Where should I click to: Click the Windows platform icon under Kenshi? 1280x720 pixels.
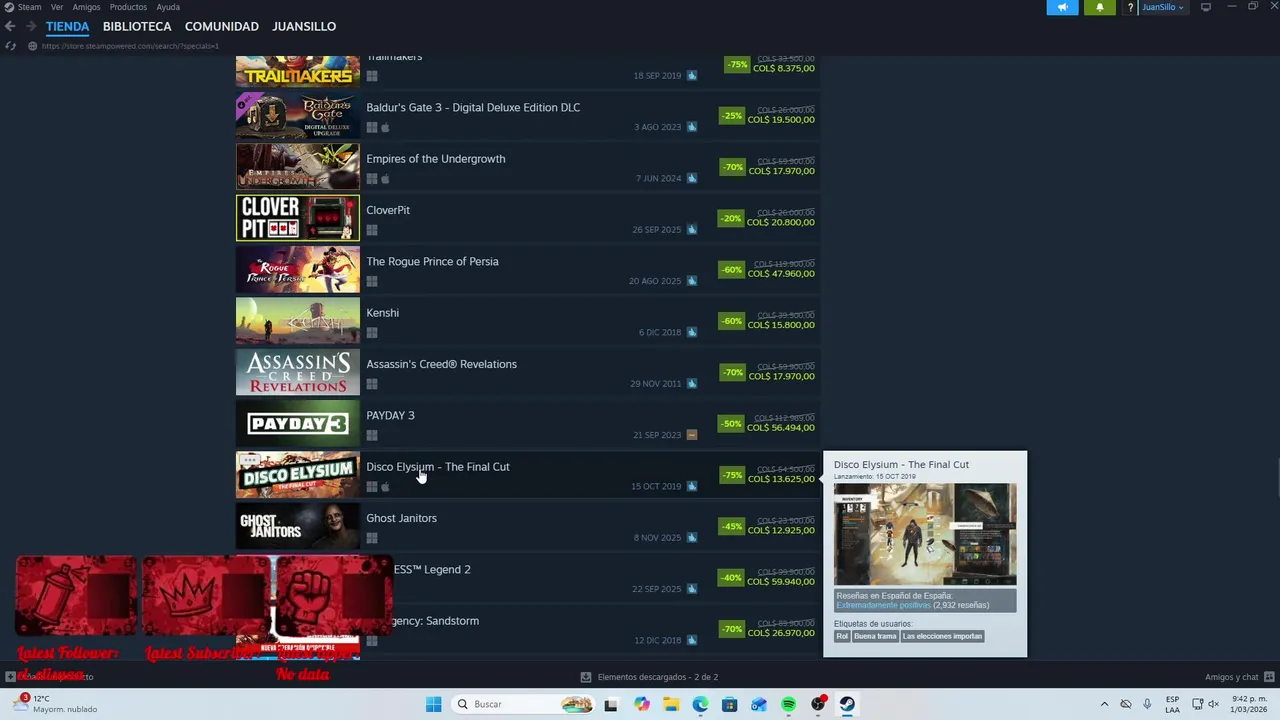click(372, 332)
